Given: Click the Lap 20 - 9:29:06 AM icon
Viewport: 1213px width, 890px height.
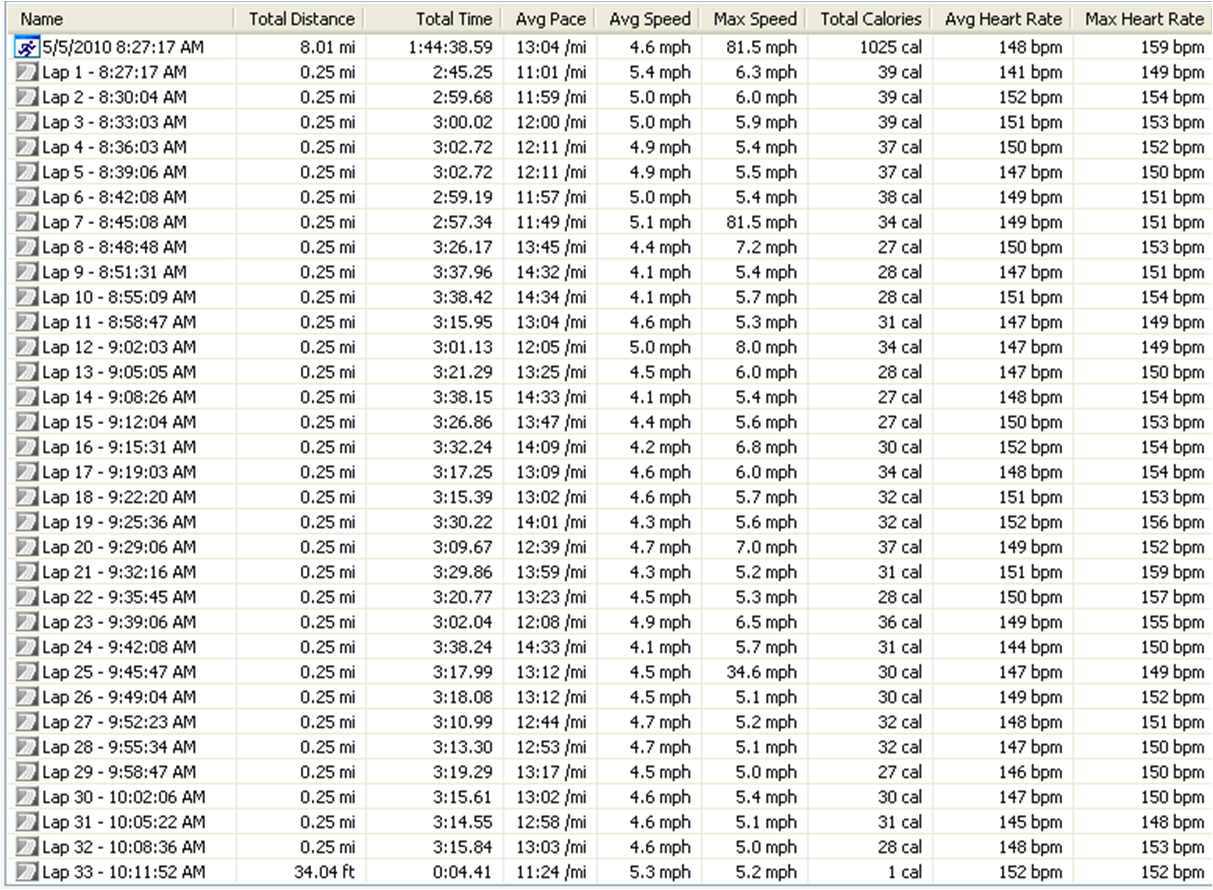Looking at the screenshot, I should [x=28, y=547].
